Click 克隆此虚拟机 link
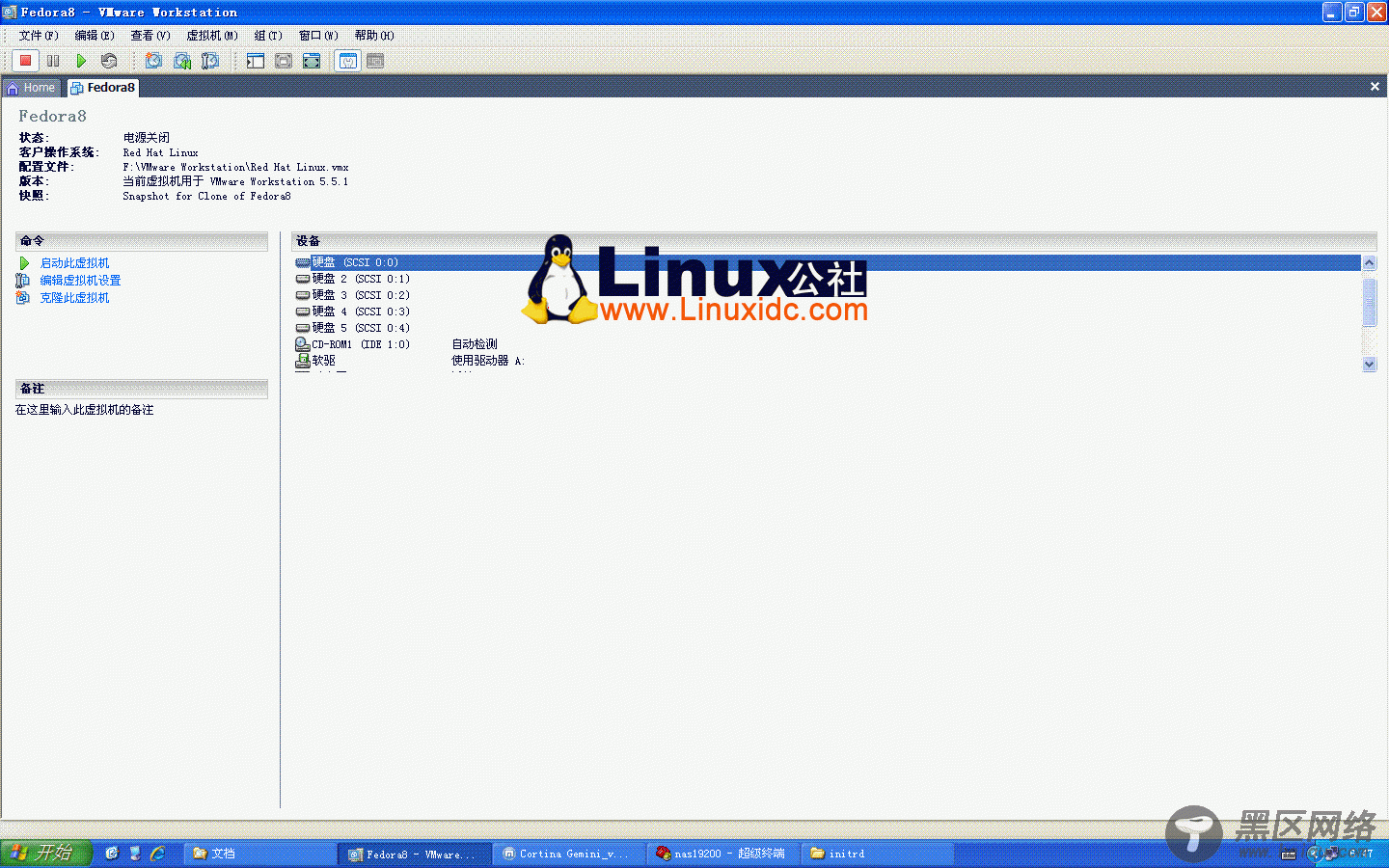This screenshot has width=1389, height=868. click(x=74, y=298)
